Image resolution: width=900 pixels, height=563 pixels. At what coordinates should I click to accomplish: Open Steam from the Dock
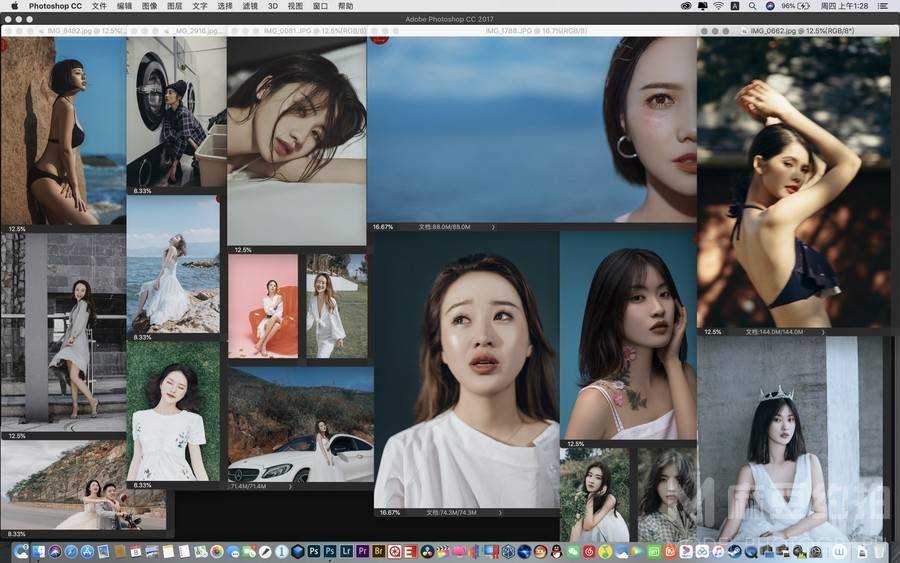pos(734,552)
